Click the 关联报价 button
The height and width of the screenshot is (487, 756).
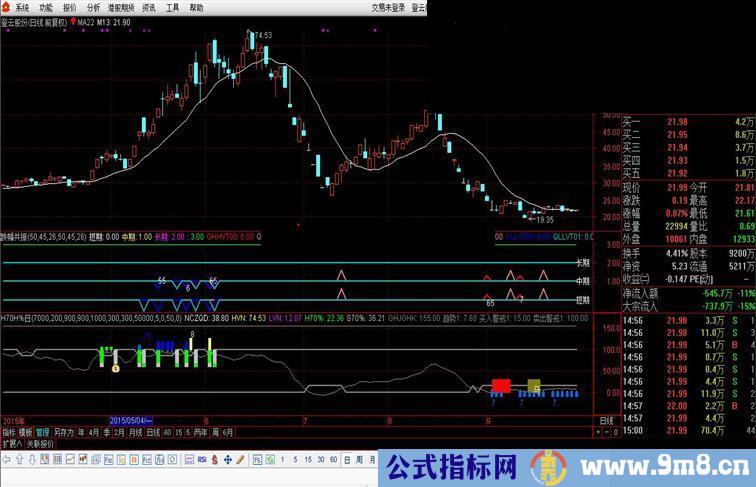[39, 443]
